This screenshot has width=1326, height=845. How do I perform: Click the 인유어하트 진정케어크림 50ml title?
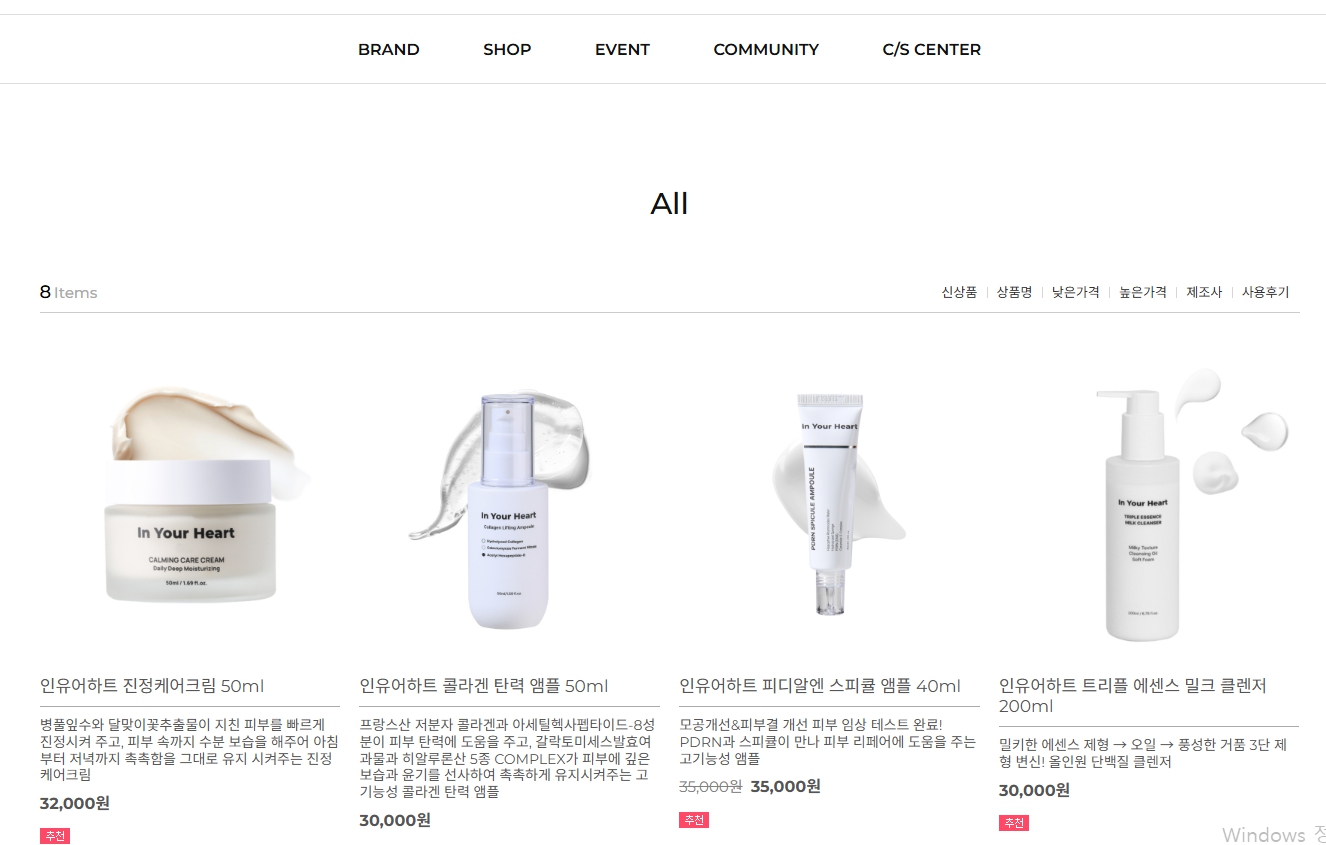[x=152, y=686]
